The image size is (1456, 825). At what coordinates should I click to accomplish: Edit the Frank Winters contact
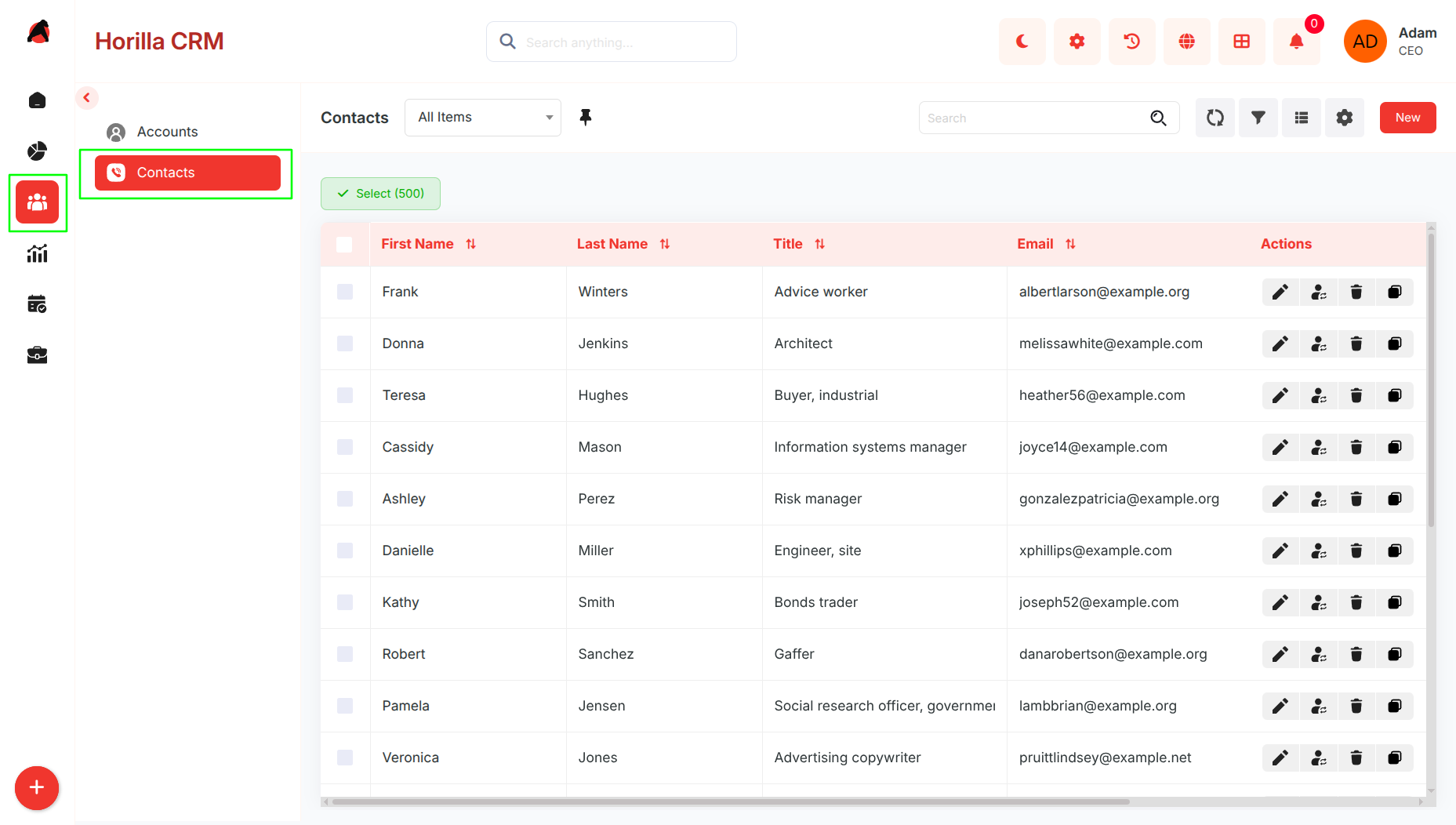coord(1280,292)
